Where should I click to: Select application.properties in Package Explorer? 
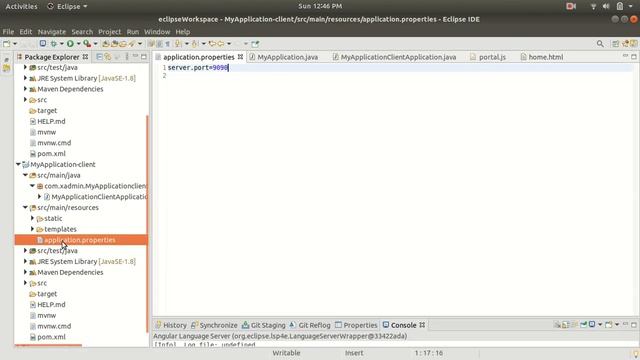(81, 240)
